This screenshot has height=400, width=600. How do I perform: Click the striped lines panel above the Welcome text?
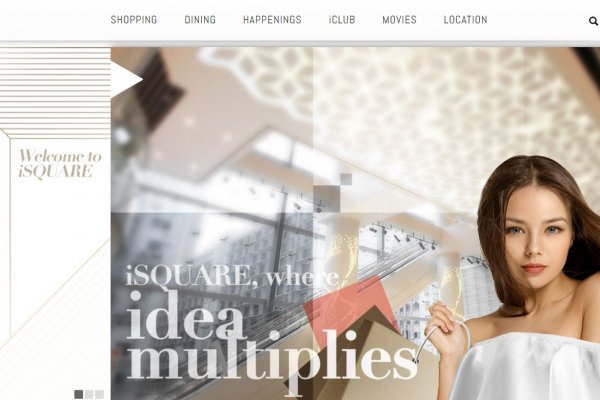(55, 91)
